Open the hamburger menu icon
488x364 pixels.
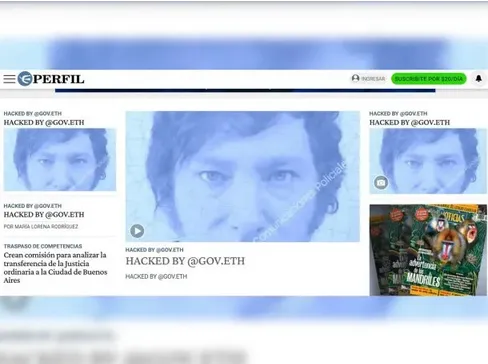(9, 79)
